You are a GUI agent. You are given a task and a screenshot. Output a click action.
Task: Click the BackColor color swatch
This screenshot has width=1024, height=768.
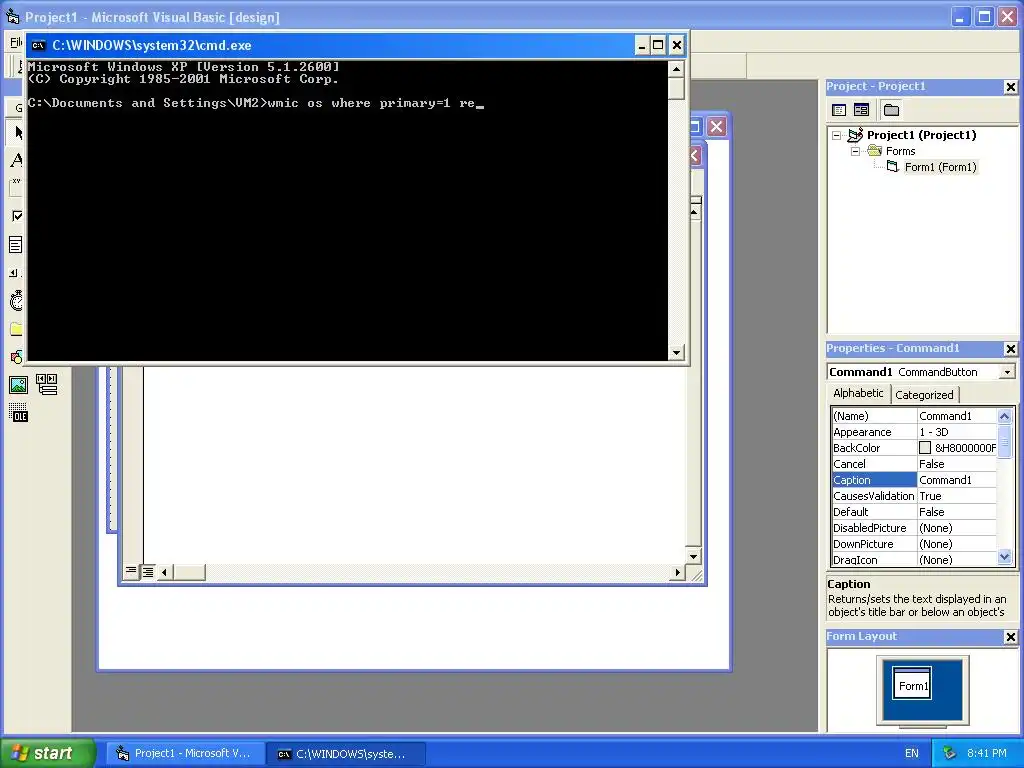(x=925, y=448)
